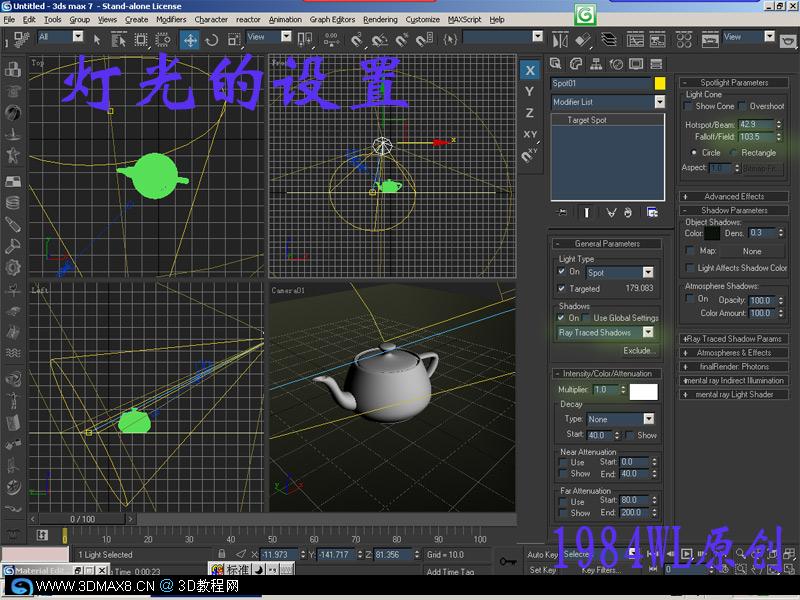
Task: Select the Rectangle light cone shape
Action: pyautogui.click(x=735, y=153)
